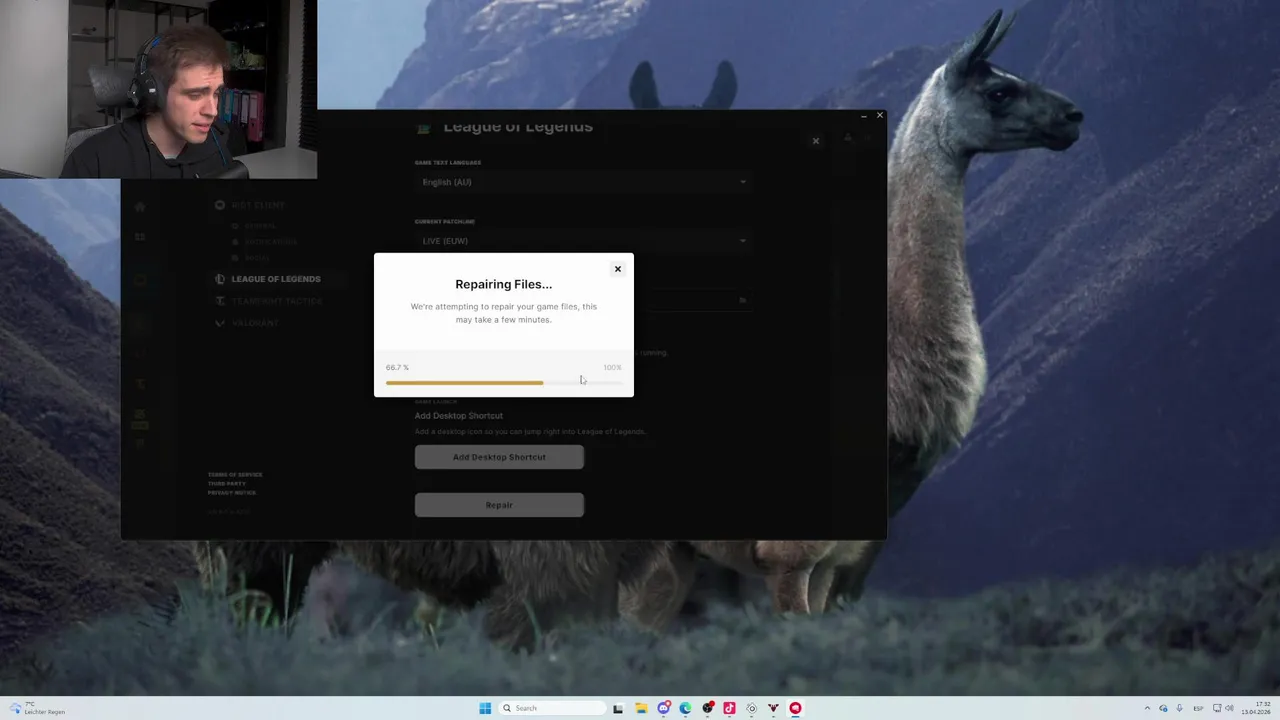
Task: Open the Windows Start menu
Action: [x=485, y=708]
